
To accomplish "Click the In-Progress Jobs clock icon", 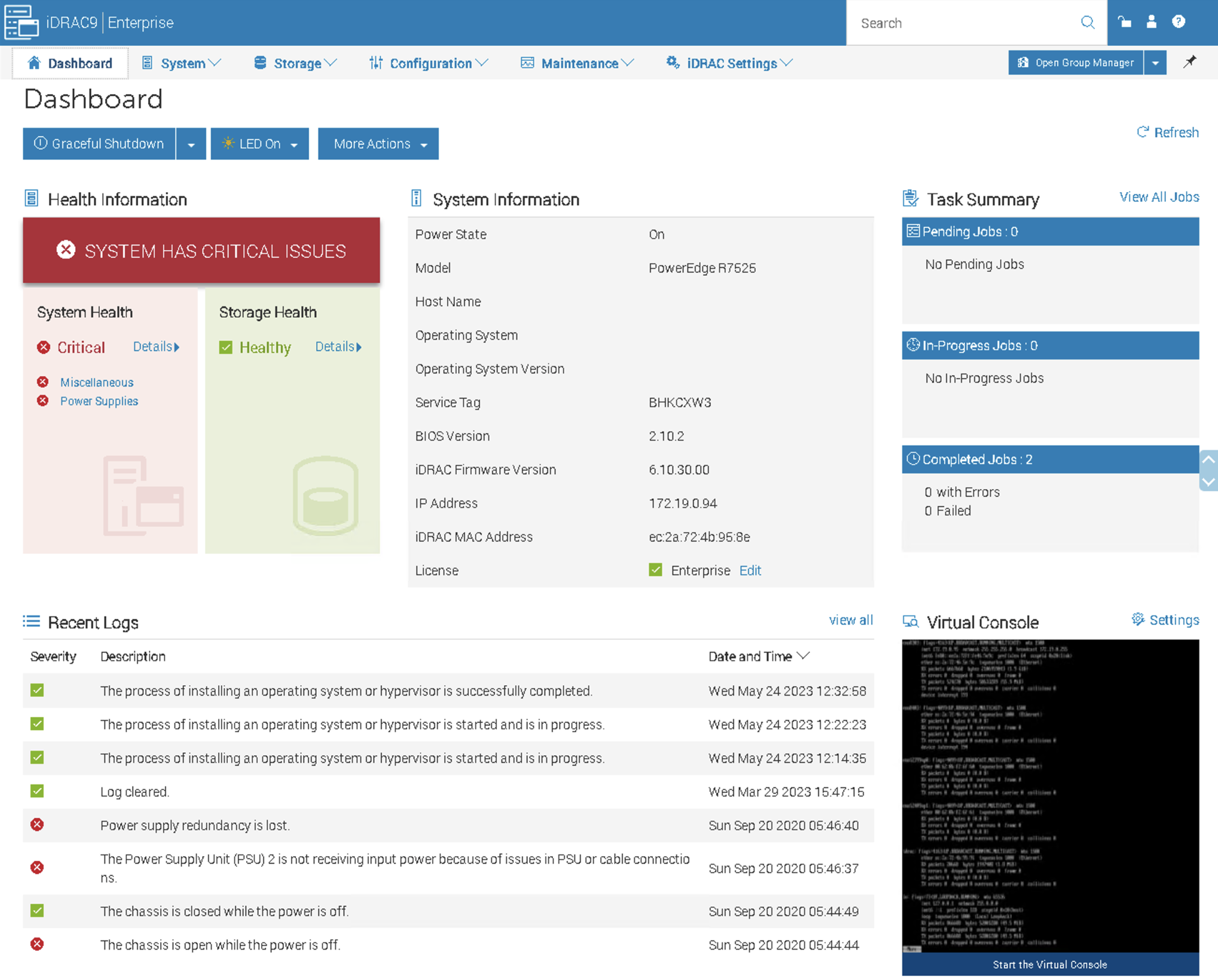I will 913,345.
